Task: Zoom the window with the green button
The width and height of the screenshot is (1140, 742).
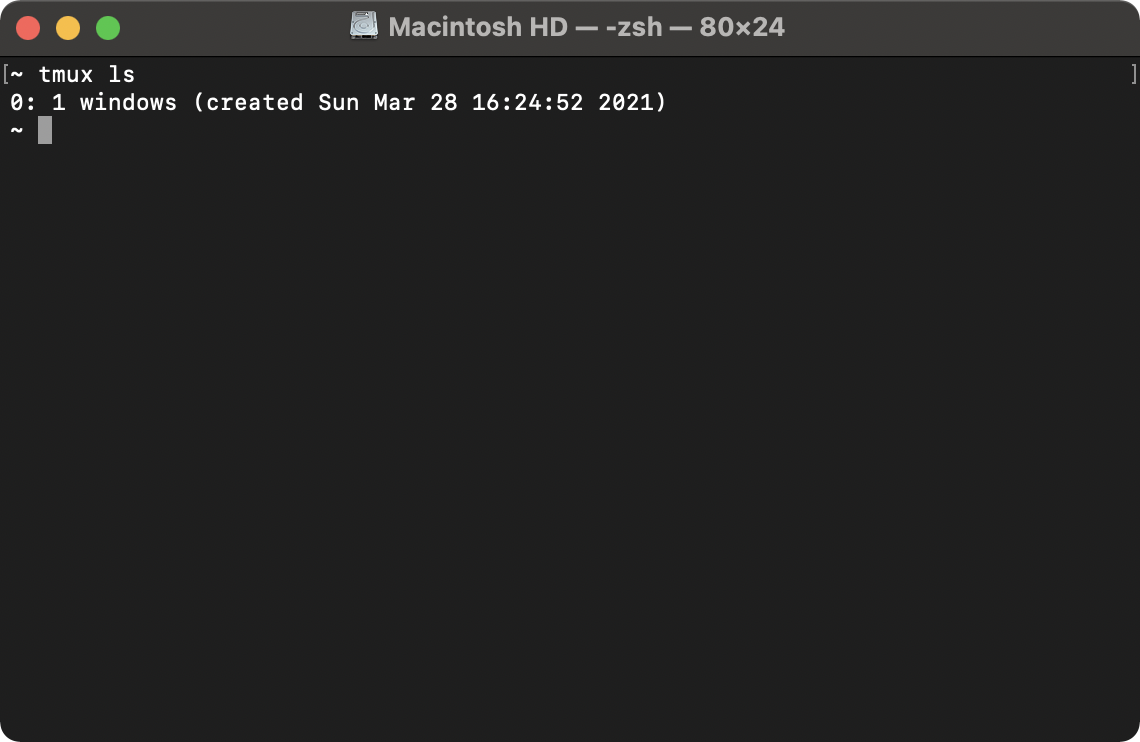Action: click(x=108, y=28)
